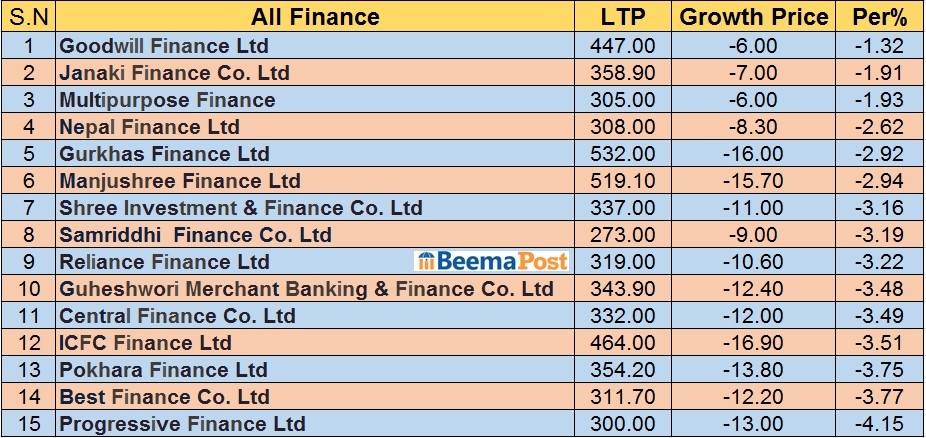Select the All Finance column header
This screenshot has width=926, height=438.
click(x=315, y=17)
